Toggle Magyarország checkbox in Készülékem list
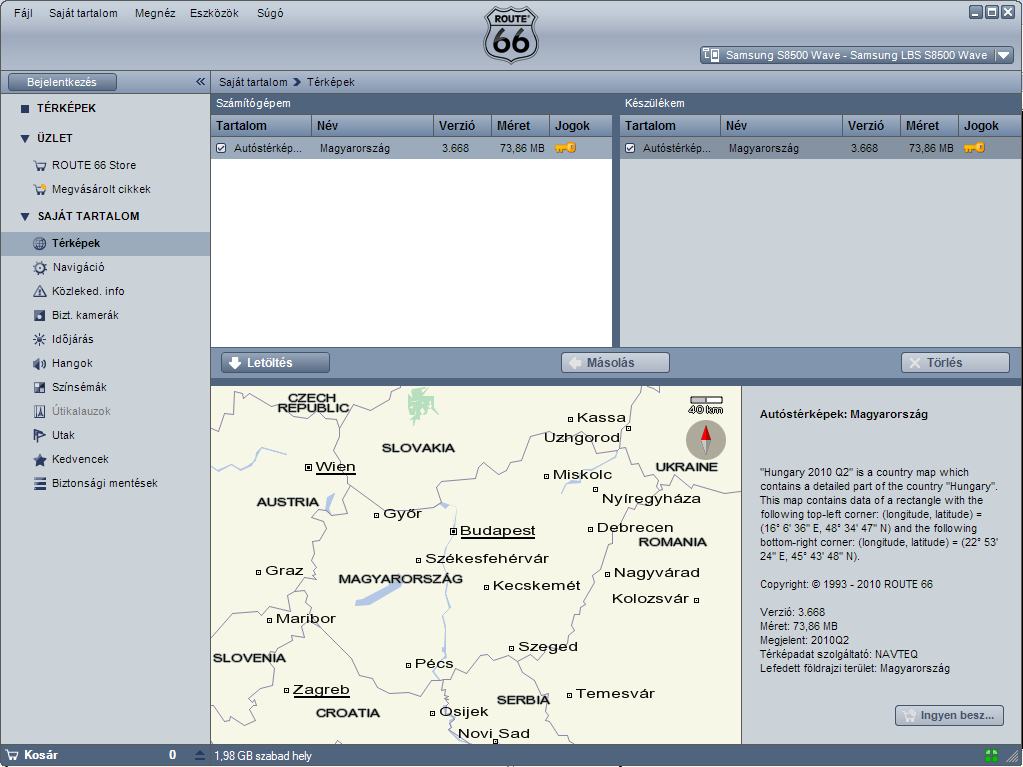 coord(630,148)
